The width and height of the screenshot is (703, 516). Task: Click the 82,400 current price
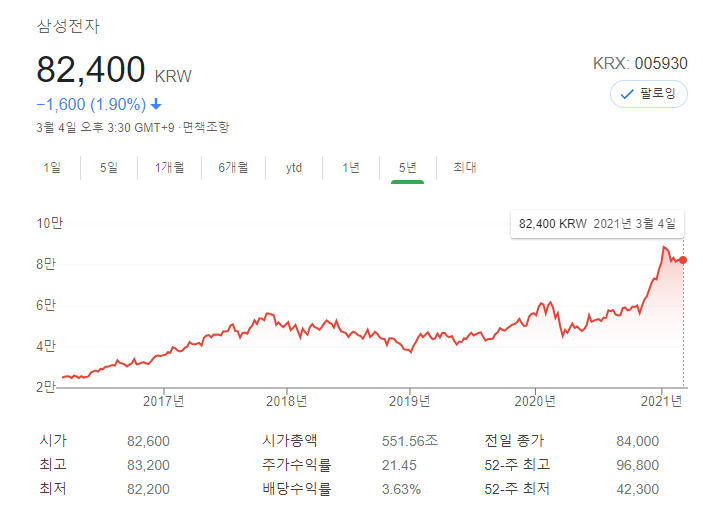pos(91,69)
